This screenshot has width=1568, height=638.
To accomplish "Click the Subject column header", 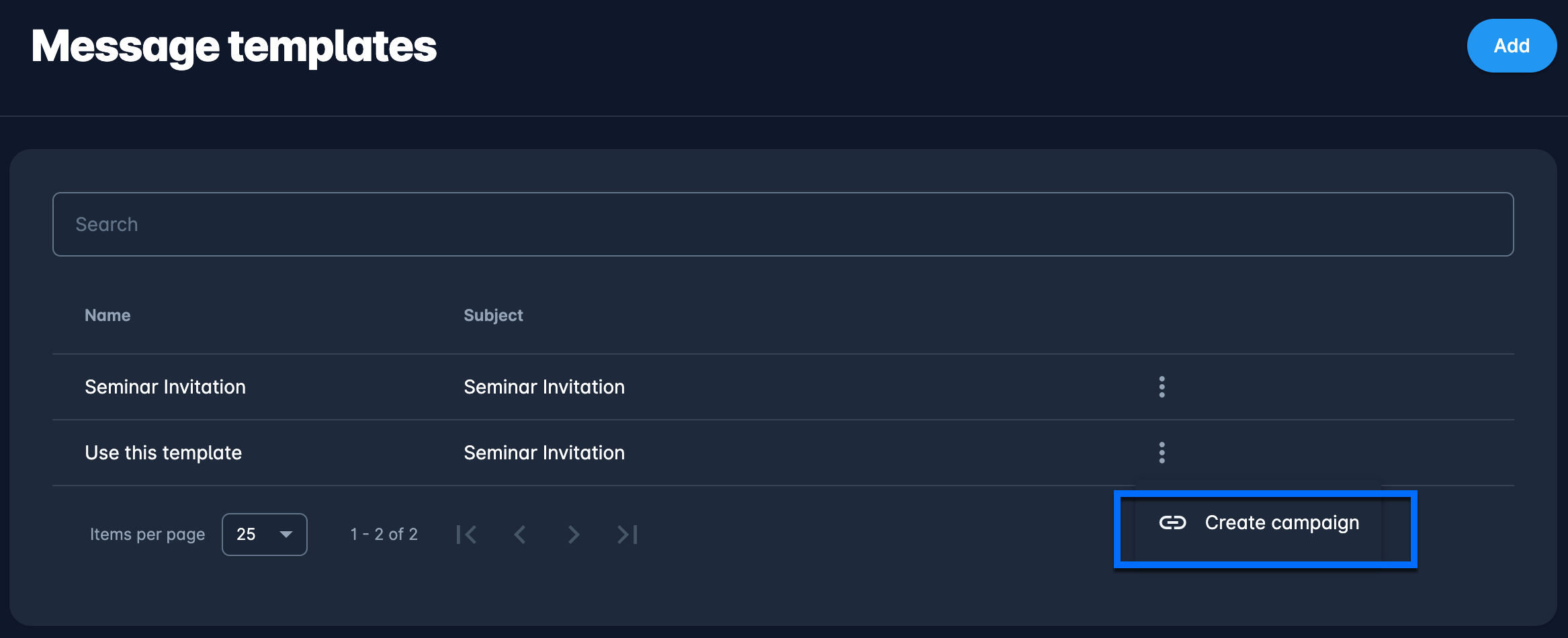I will click(x=493, y=315).
